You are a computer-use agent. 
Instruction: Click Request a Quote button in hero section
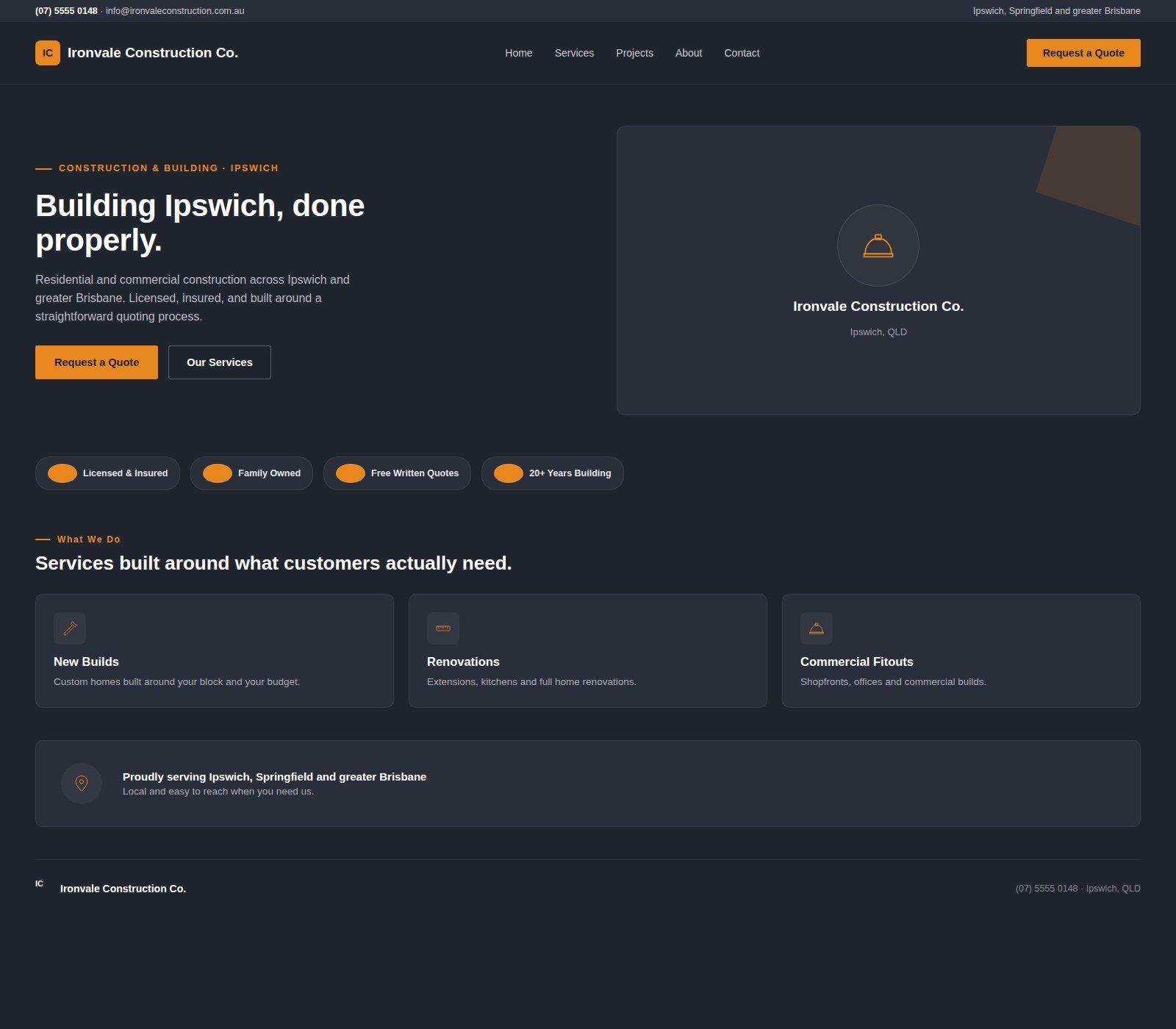tap(96, 362)
